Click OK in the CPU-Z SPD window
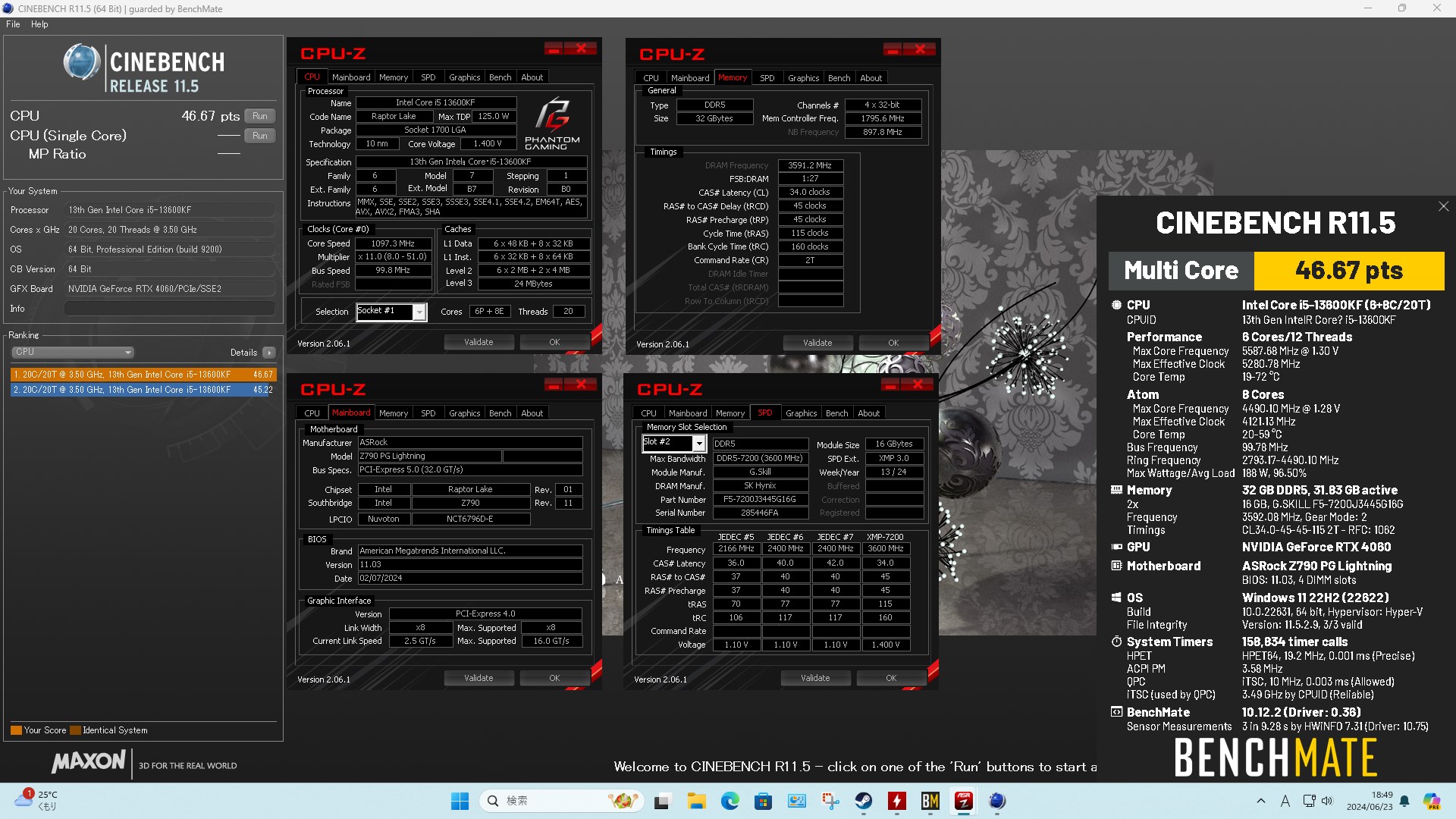This screenshot has width=1456, height=819. pos(891,678)
